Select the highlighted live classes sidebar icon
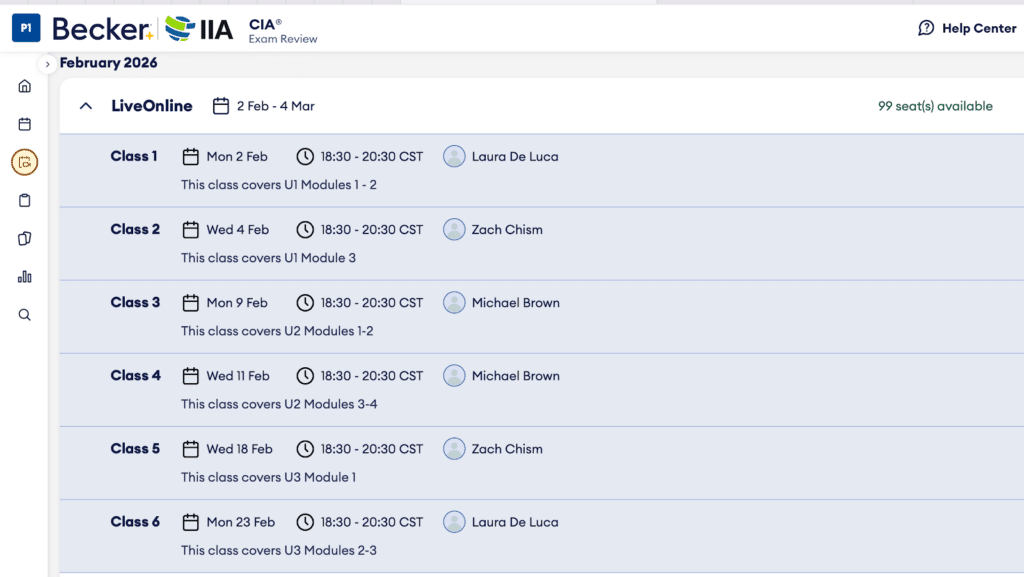The height and width of the screenshot is (577, 1024). (25, 162)
